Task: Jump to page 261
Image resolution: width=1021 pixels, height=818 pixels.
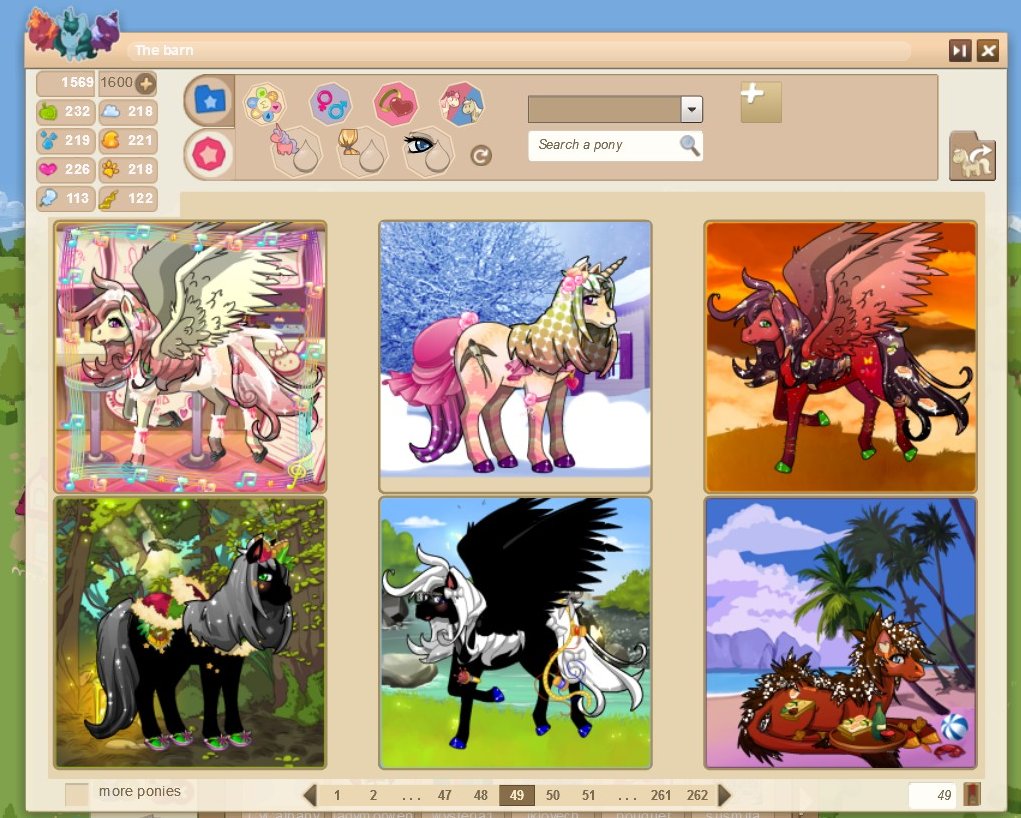Action: click(660, 795)
